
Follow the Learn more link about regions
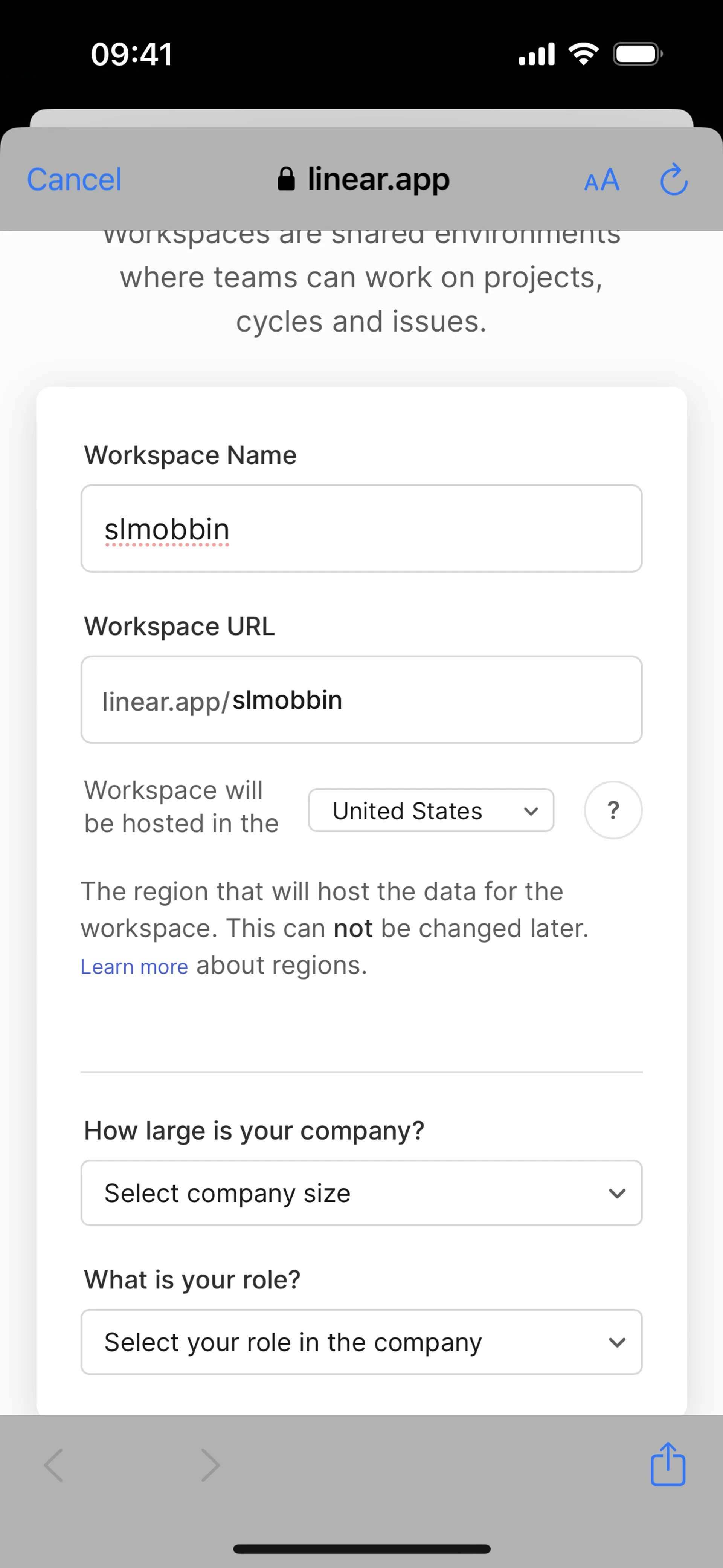pyautogui.click(x=134, y=967)
